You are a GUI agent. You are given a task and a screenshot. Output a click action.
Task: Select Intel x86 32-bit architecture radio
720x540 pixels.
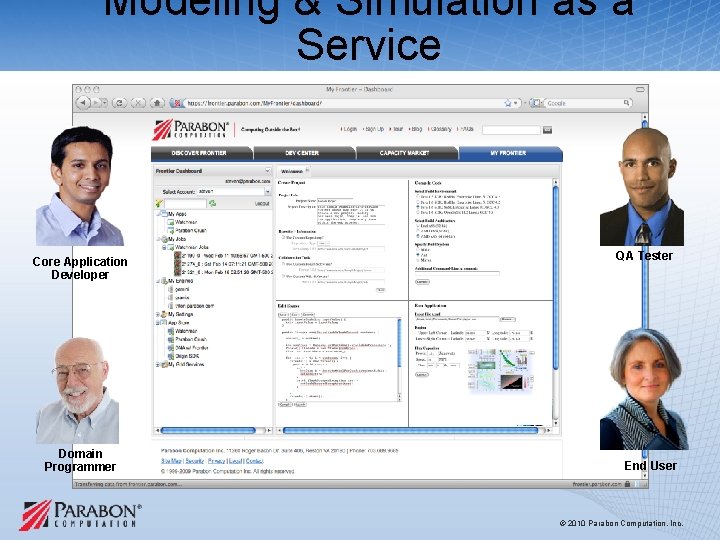(x=418, y=226)
